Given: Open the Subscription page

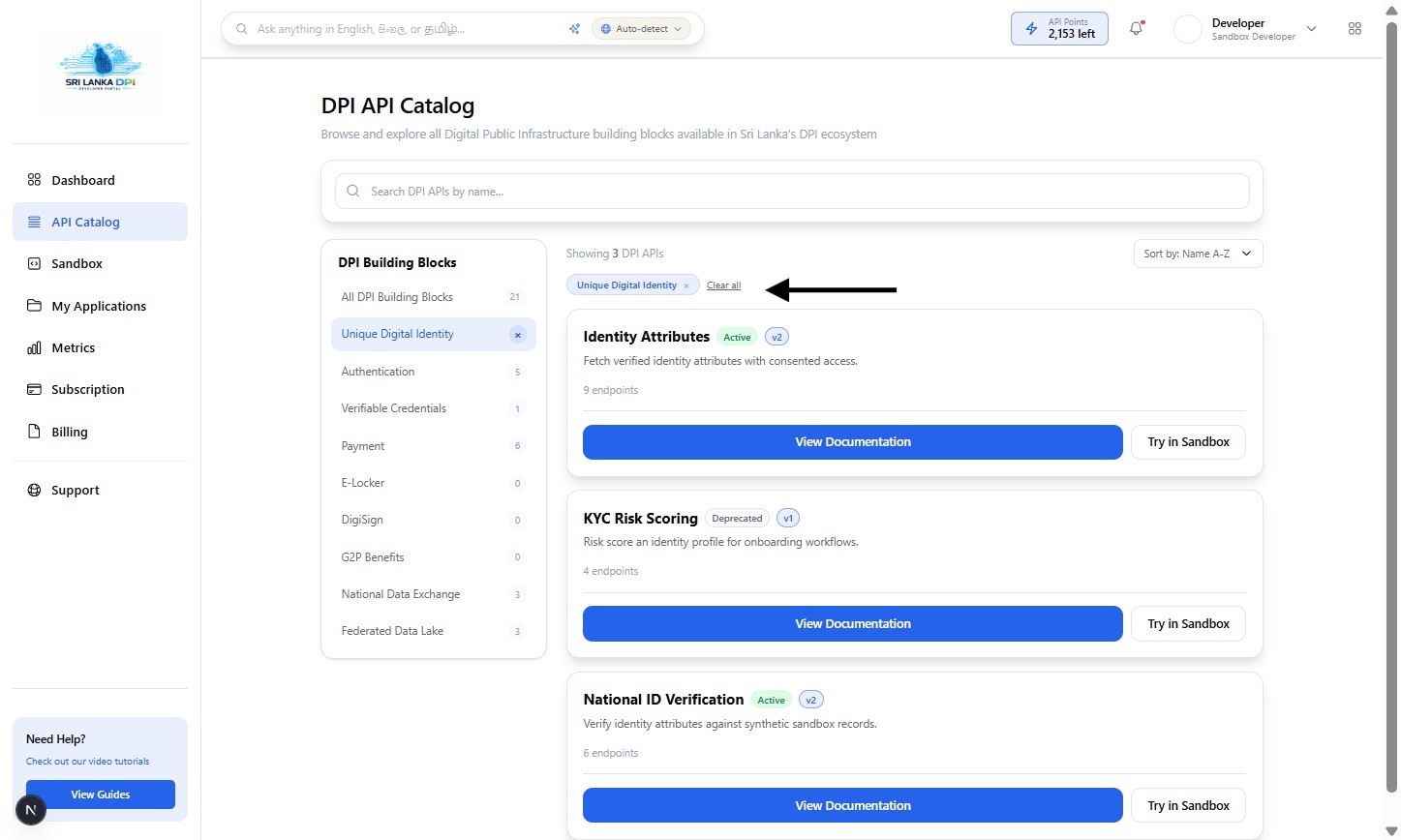Looking at the screenshot, I should tap(100, 389).
